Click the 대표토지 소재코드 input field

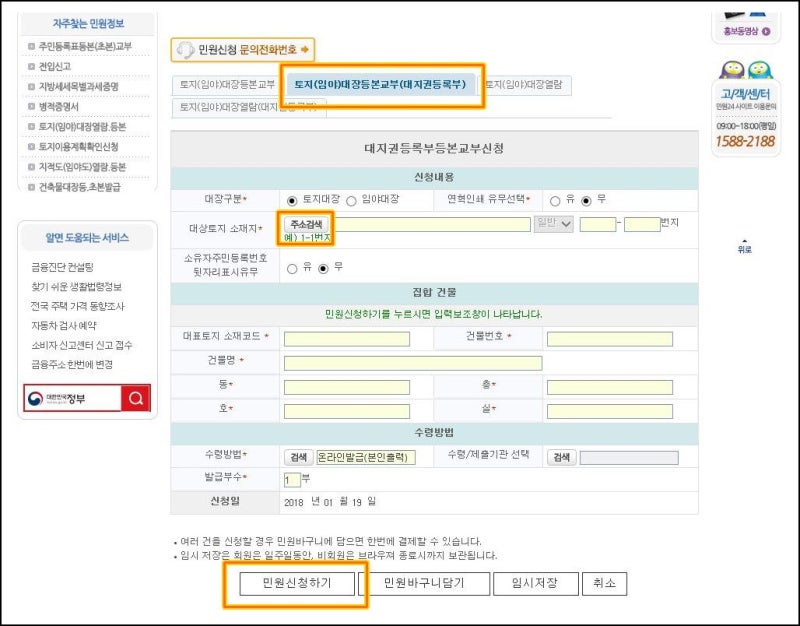tap(347, 339)
